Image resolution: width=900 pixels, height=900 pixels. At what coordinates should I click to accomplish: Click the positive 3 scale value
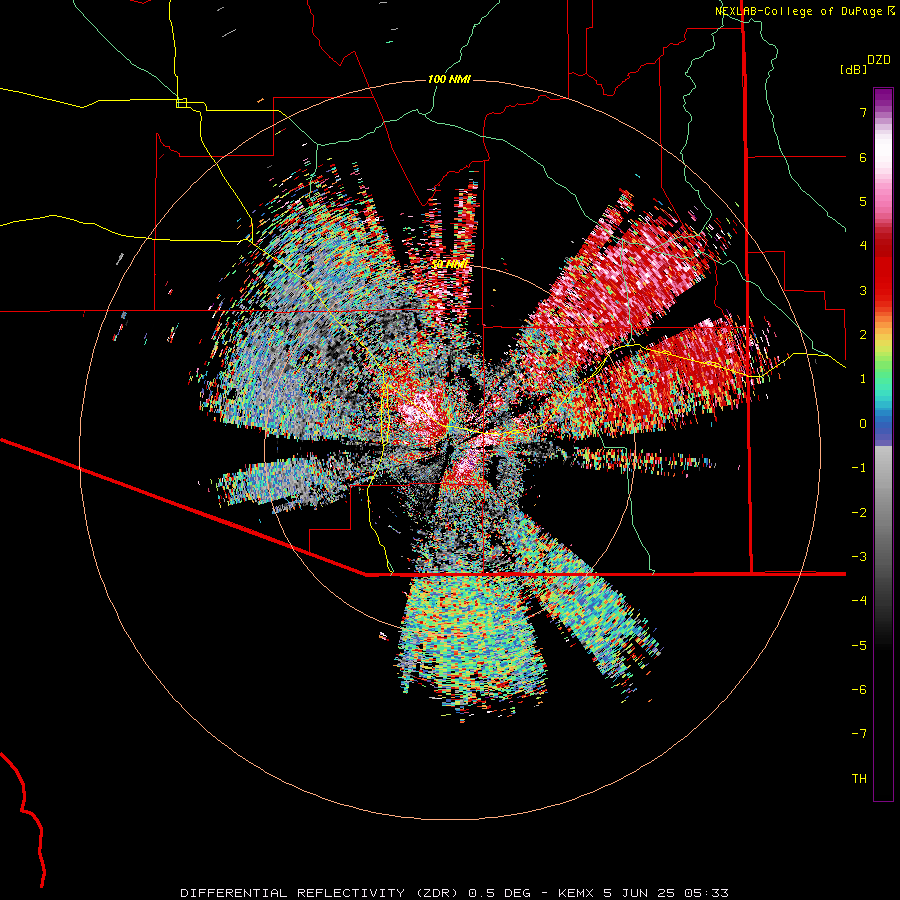pos(863,290)
